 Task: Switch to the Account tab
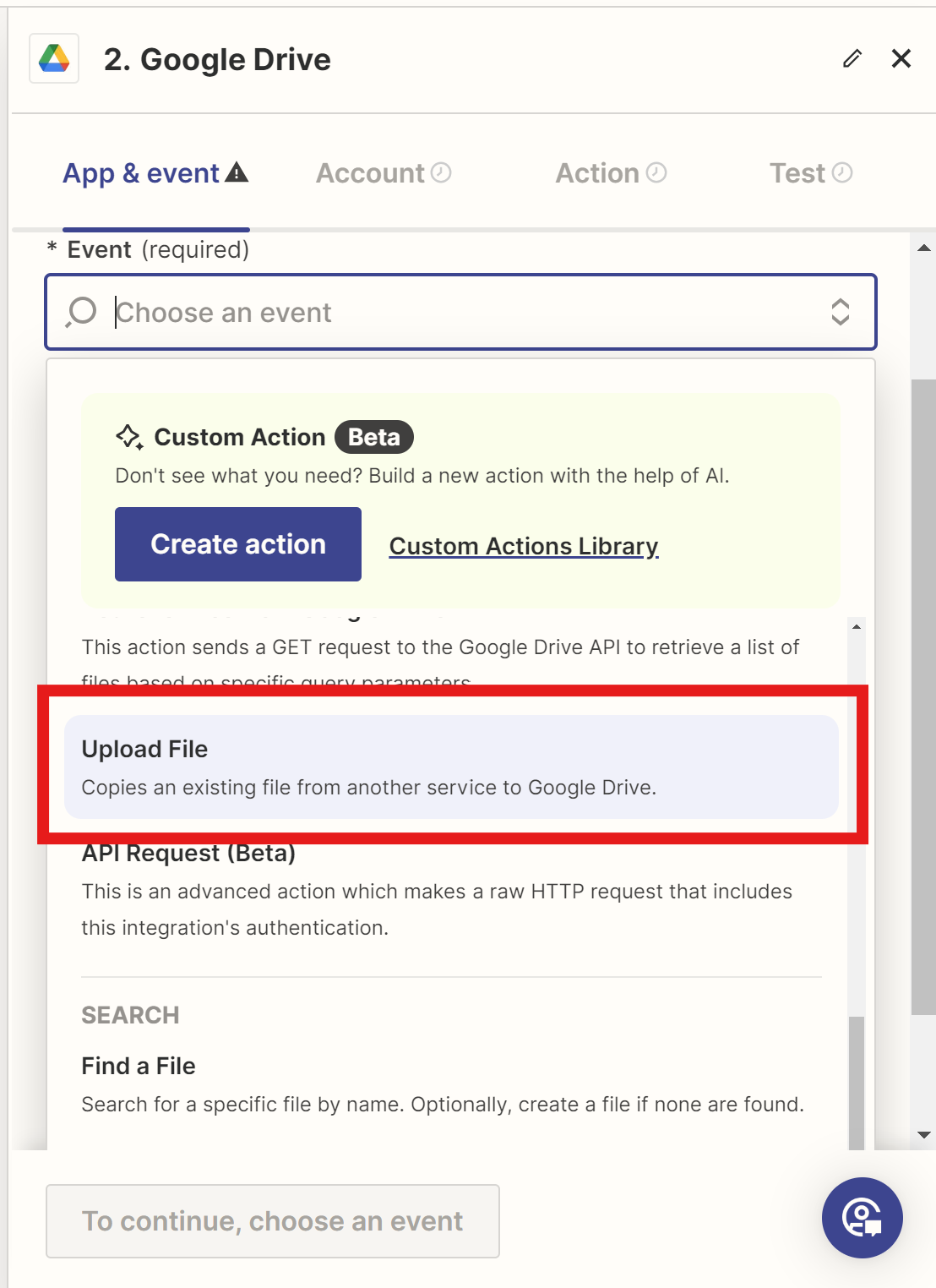tap(384, 173)
